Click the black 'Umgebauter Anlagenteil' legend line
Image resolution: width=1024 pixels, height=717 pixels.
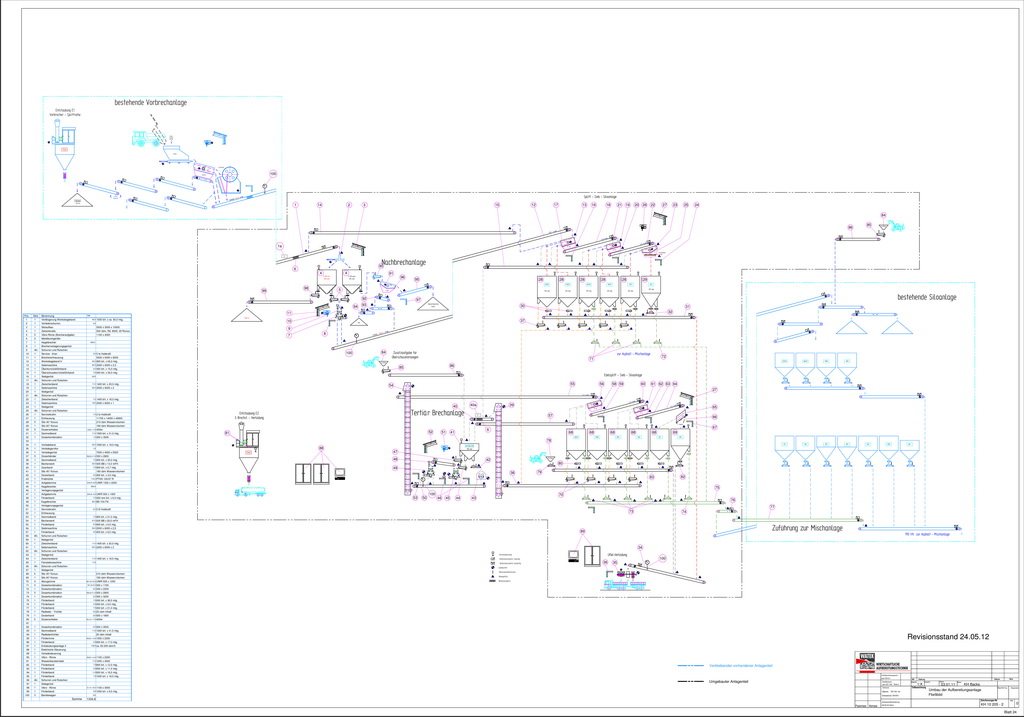(692, 681)
